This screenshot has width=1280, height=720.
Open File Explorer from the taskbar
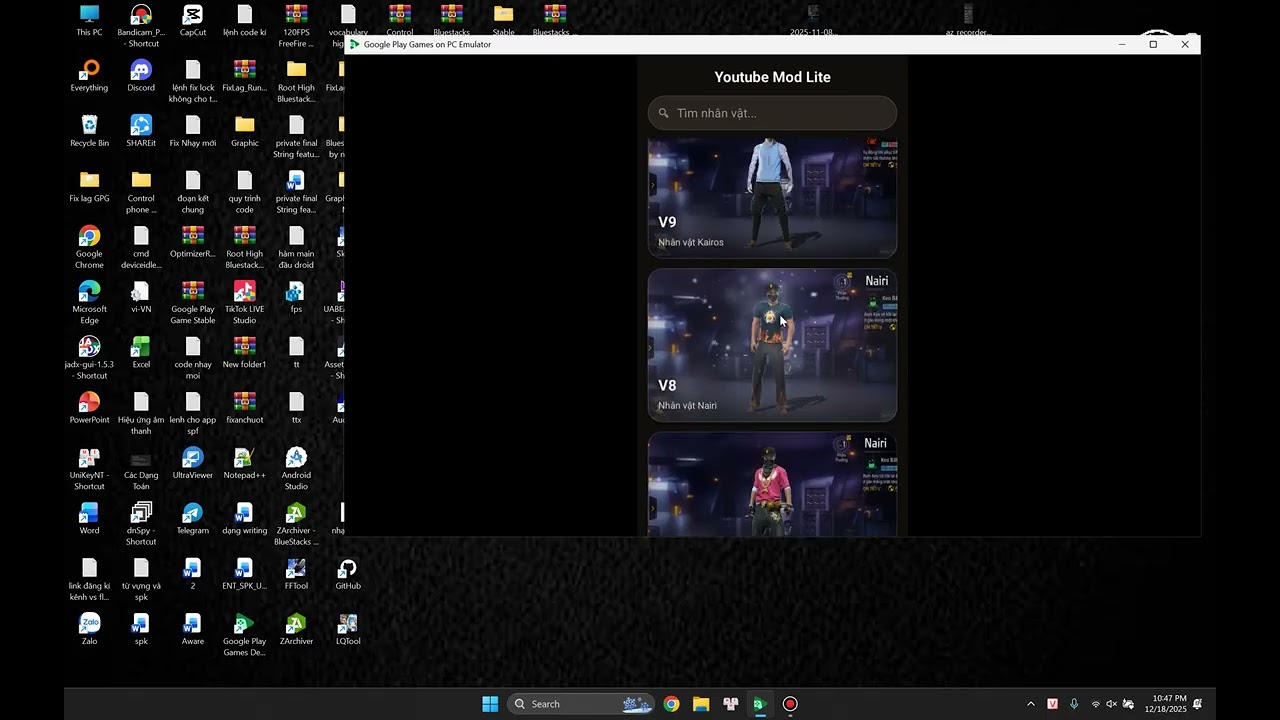pos(701,704)
